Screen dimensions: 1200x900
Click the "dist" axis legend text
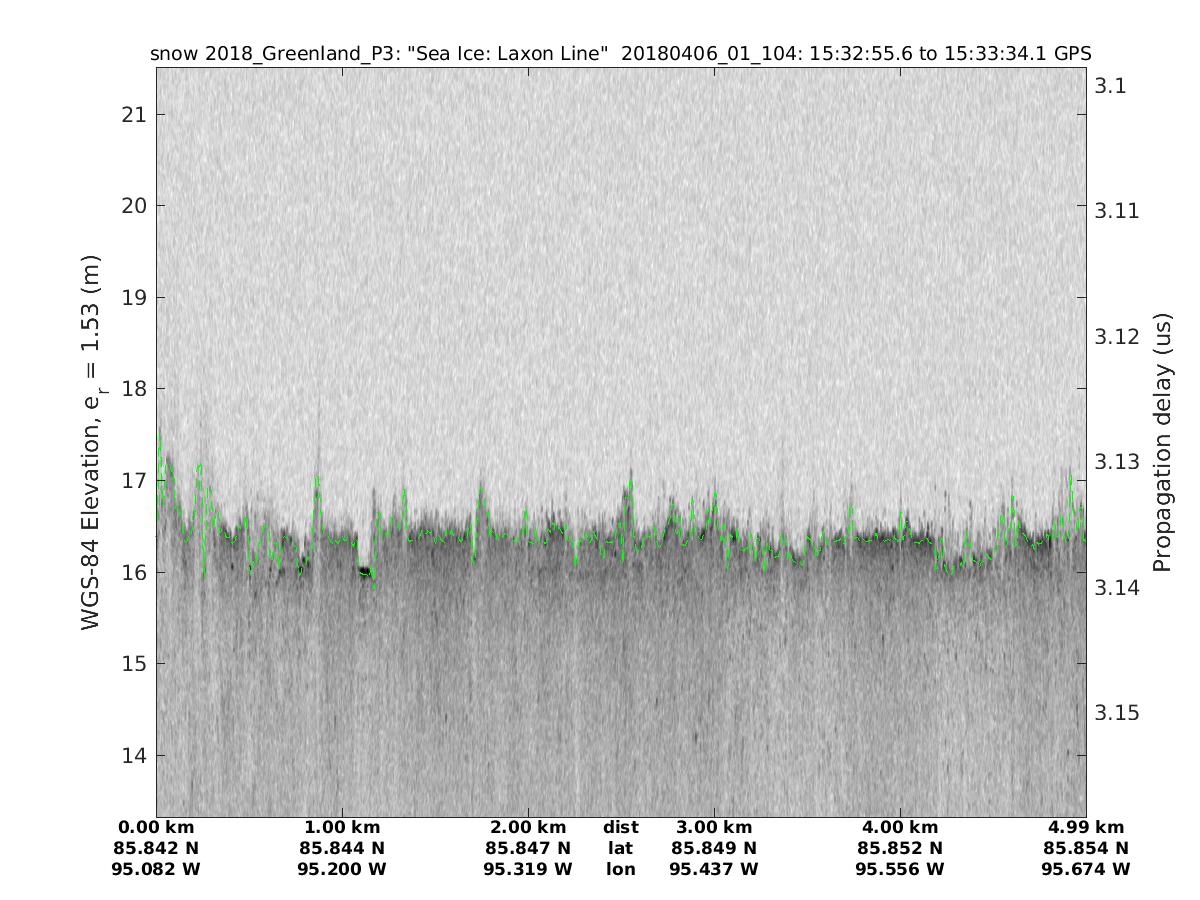coord(621,828)
